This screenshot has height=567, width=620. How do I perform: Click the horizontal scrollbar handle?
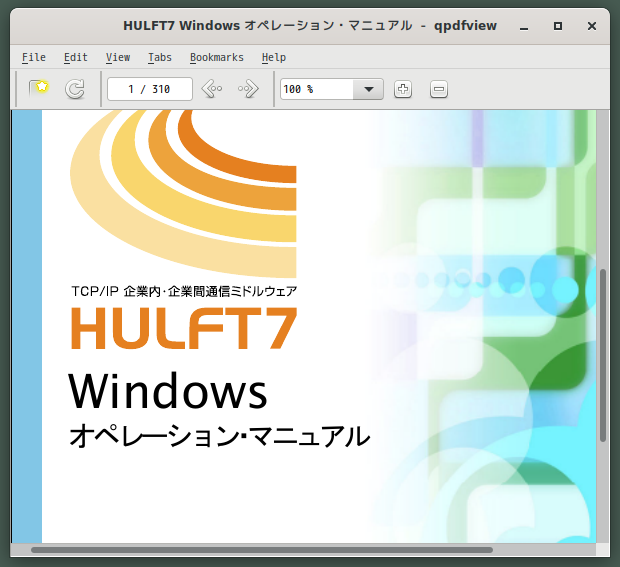262,550
